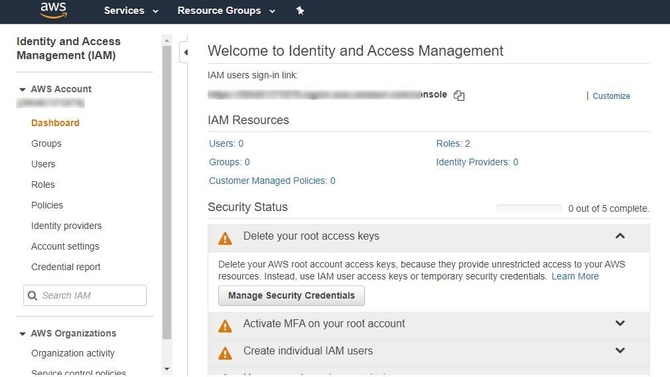The width and height of the screenshot is (670, 377).
Task: Click the Manage Security Credentials button
Action: 291,295
